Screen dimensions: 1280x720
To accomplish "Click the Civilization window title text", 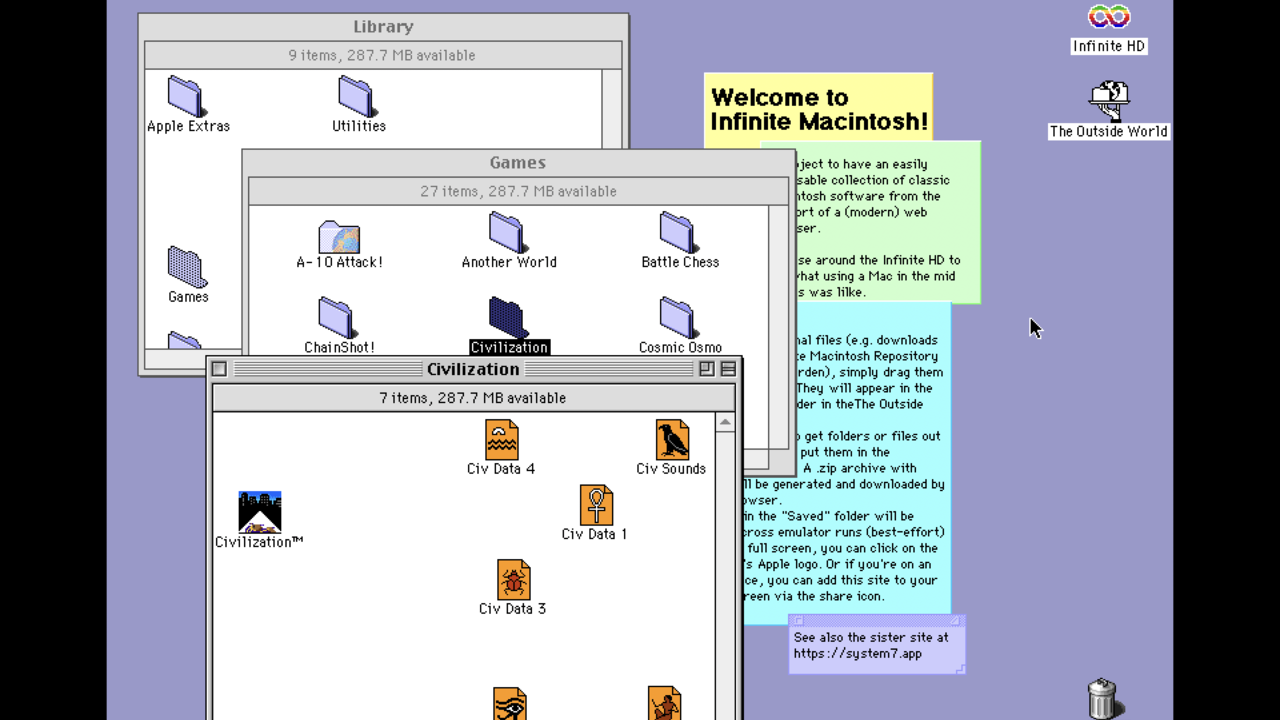I will 473,369.
